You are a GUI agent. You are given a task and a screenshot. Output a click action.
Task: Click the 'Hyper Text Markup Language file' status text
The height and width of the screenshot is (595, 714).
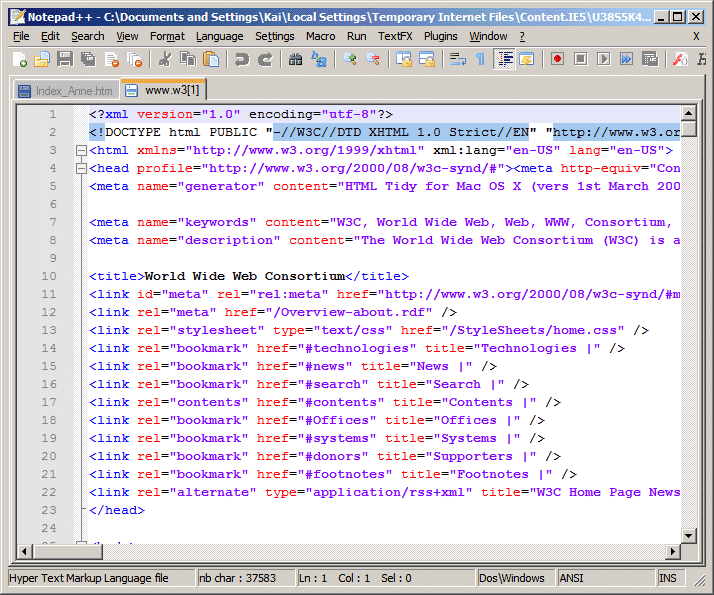click(89, 578)
